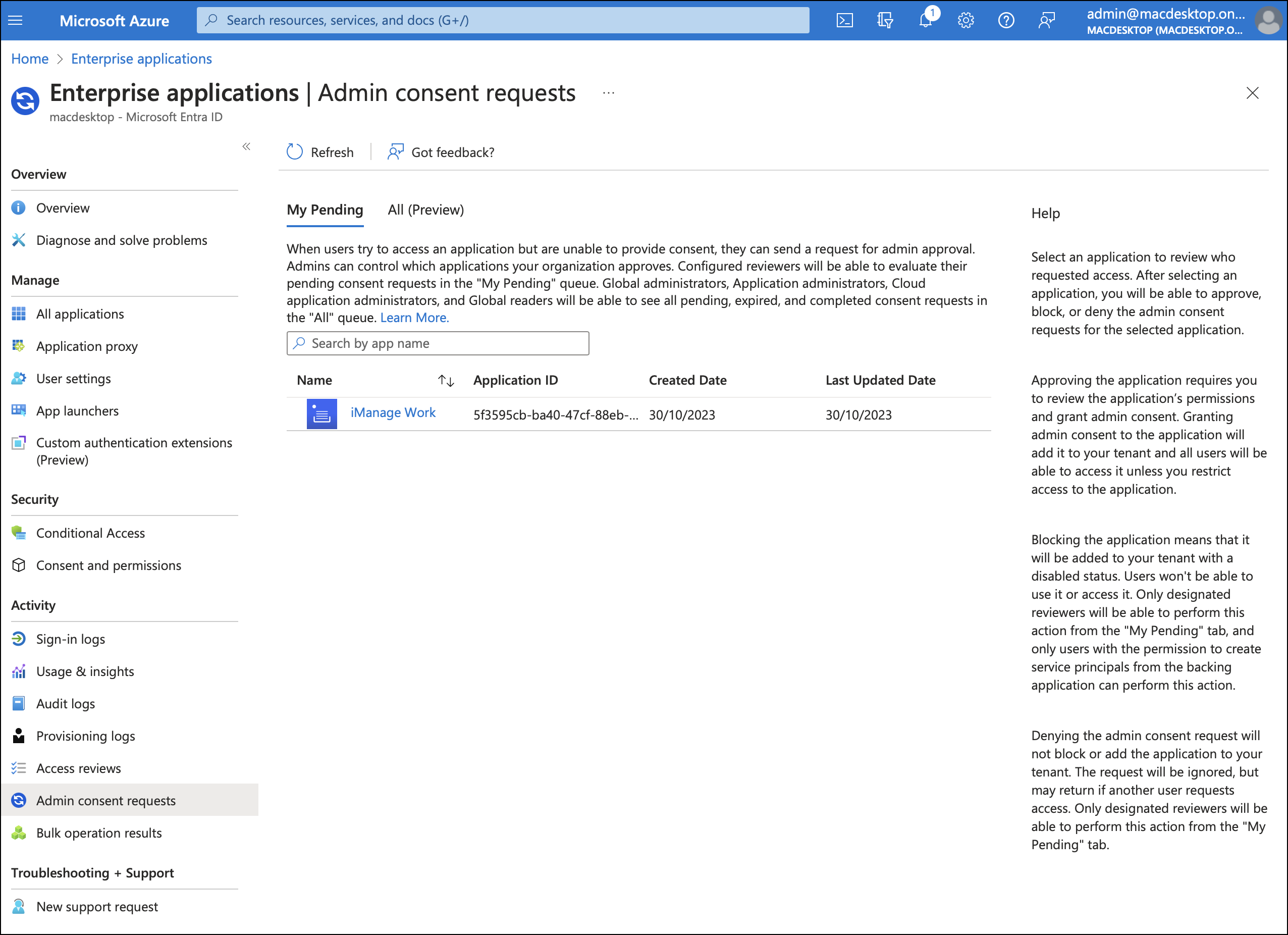Open the Learn More link
The width and height of the screenshot is (1288, 935).
pos(414,318)
